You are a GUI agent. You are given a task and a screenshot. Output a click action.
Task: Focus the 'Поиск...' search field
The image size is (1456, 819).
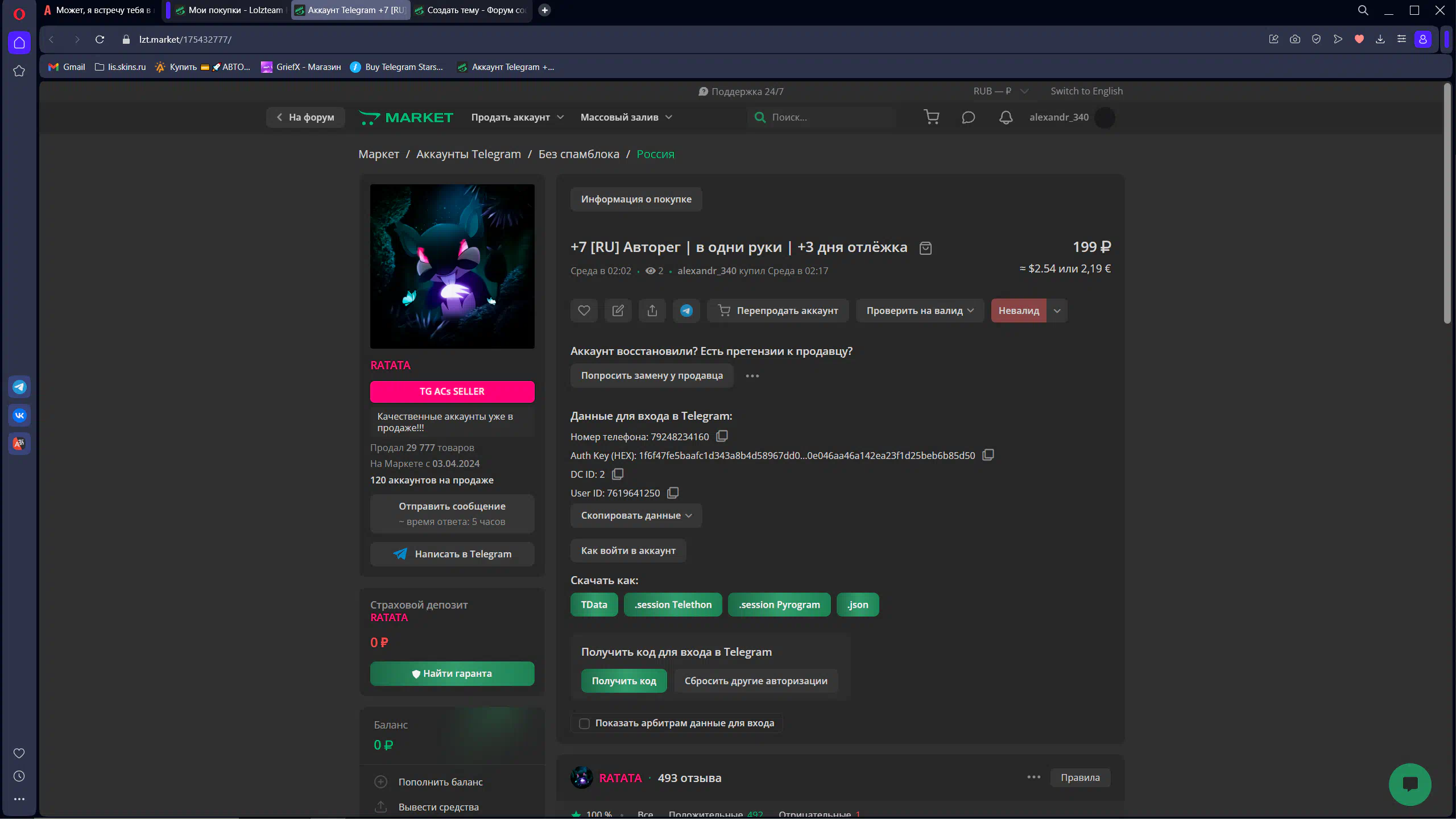(x=822, y=117)
